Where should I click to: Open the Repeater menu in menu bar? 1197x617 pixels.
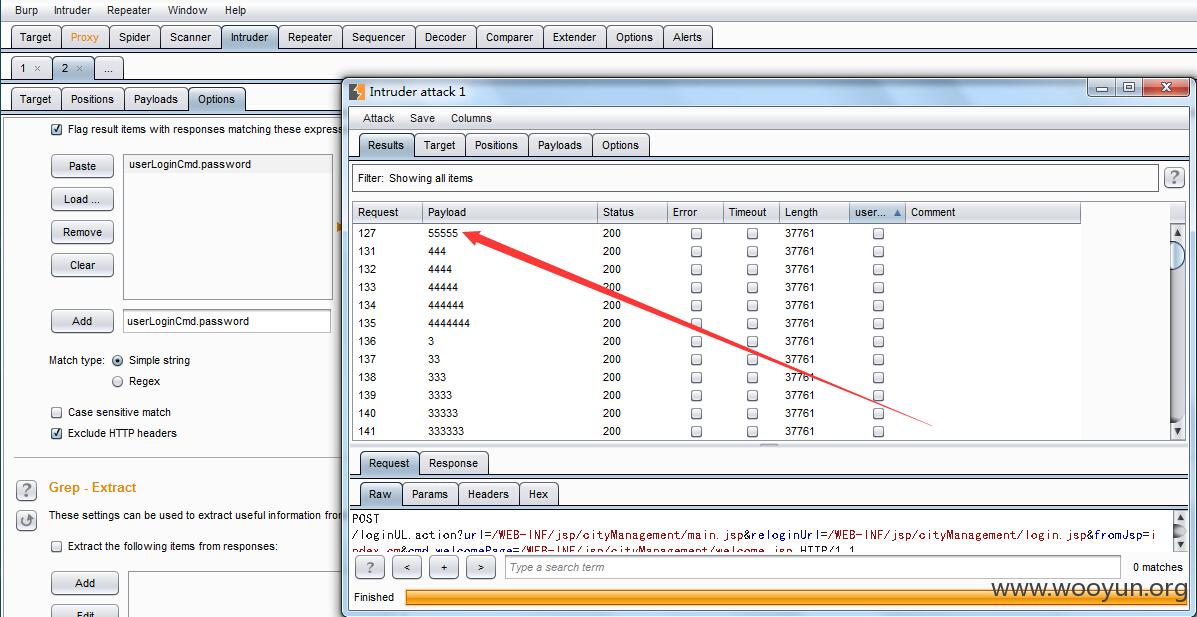129,10
